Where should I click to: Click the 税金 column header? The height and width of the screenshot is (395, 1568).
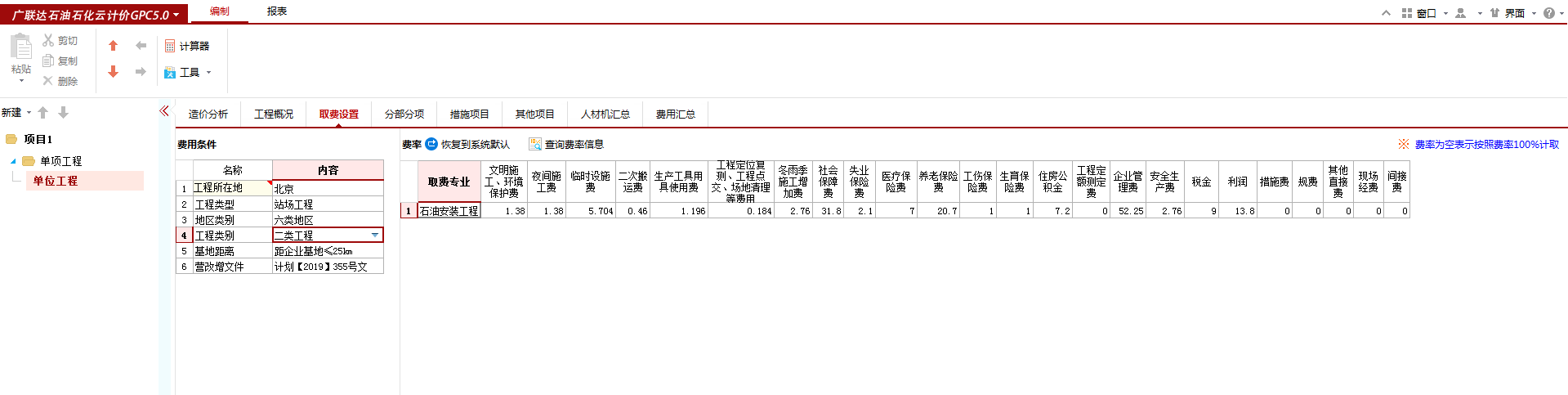tap(1200, 182)
